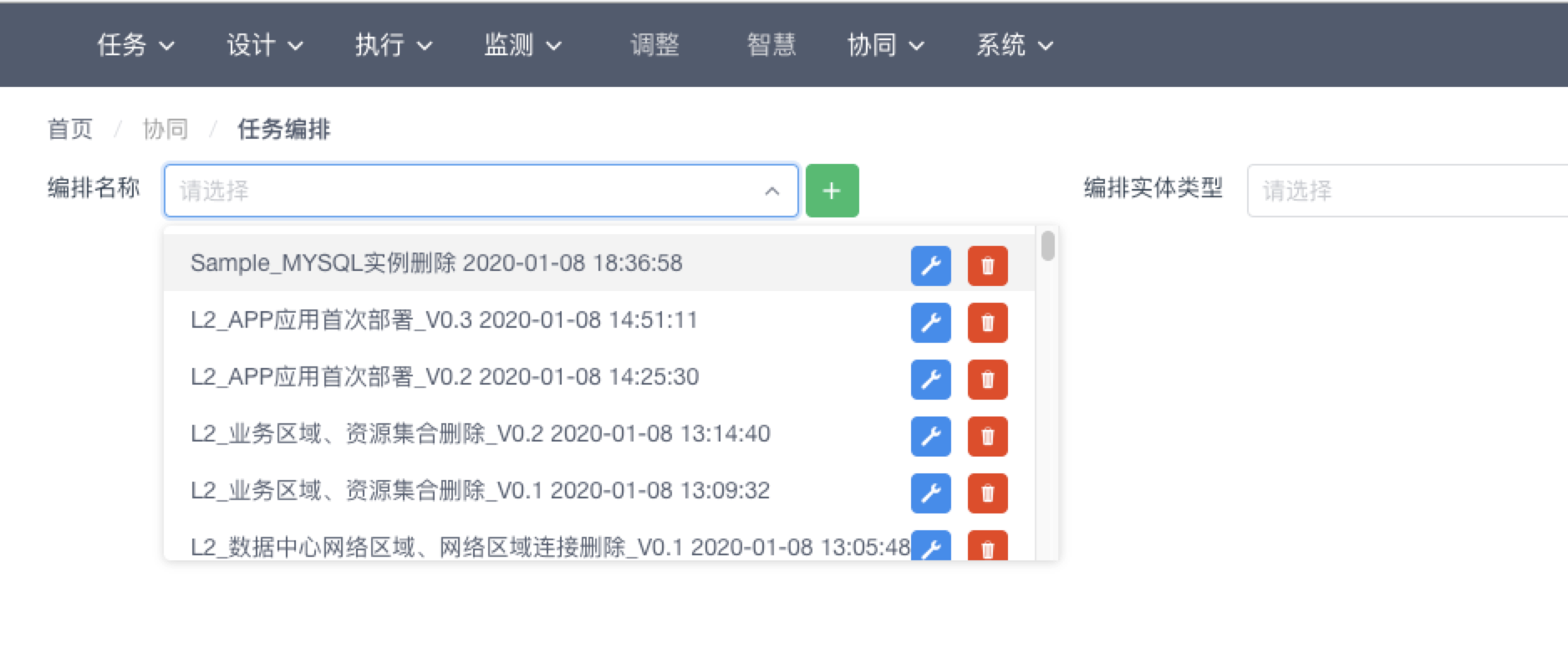This screenshot has width=1568, height=669.
Task: Click wrench icon for L2_业务区域、资源集合删除_V0.2
Action: pyautogui.click(x=930, y=437)
